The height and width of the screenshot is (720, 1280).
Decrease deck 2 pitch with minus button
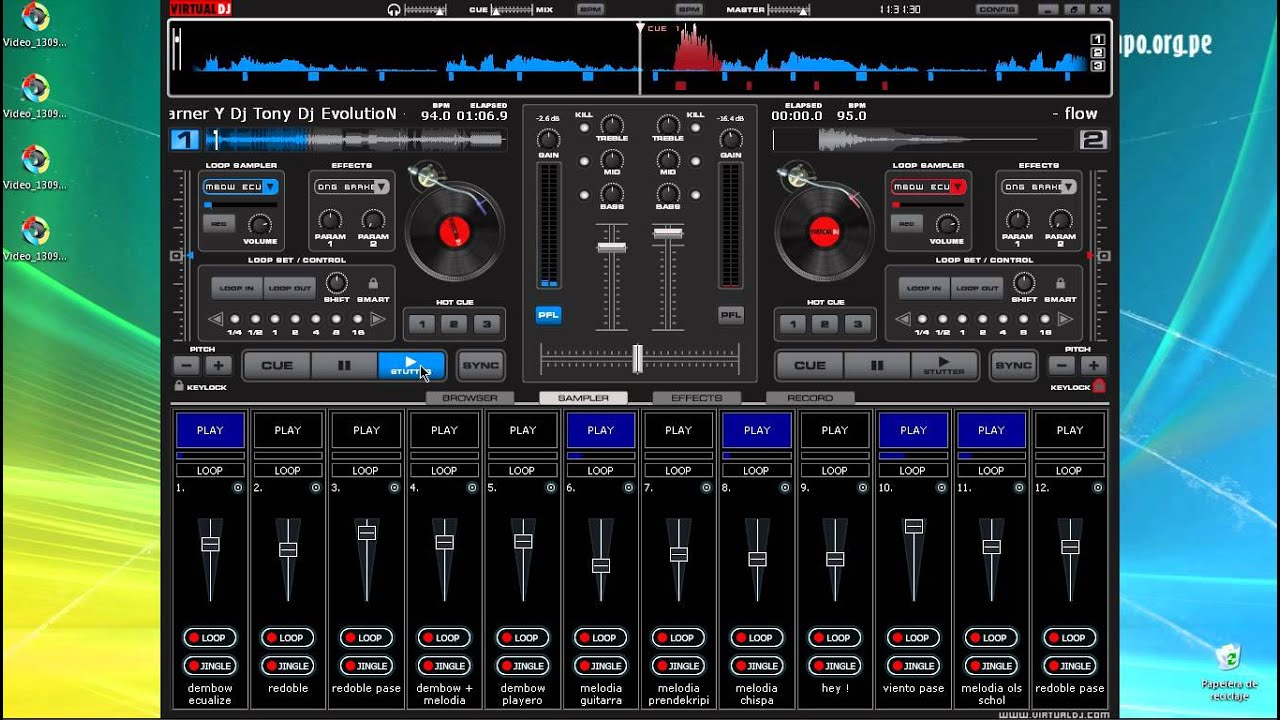point(1060,366)
